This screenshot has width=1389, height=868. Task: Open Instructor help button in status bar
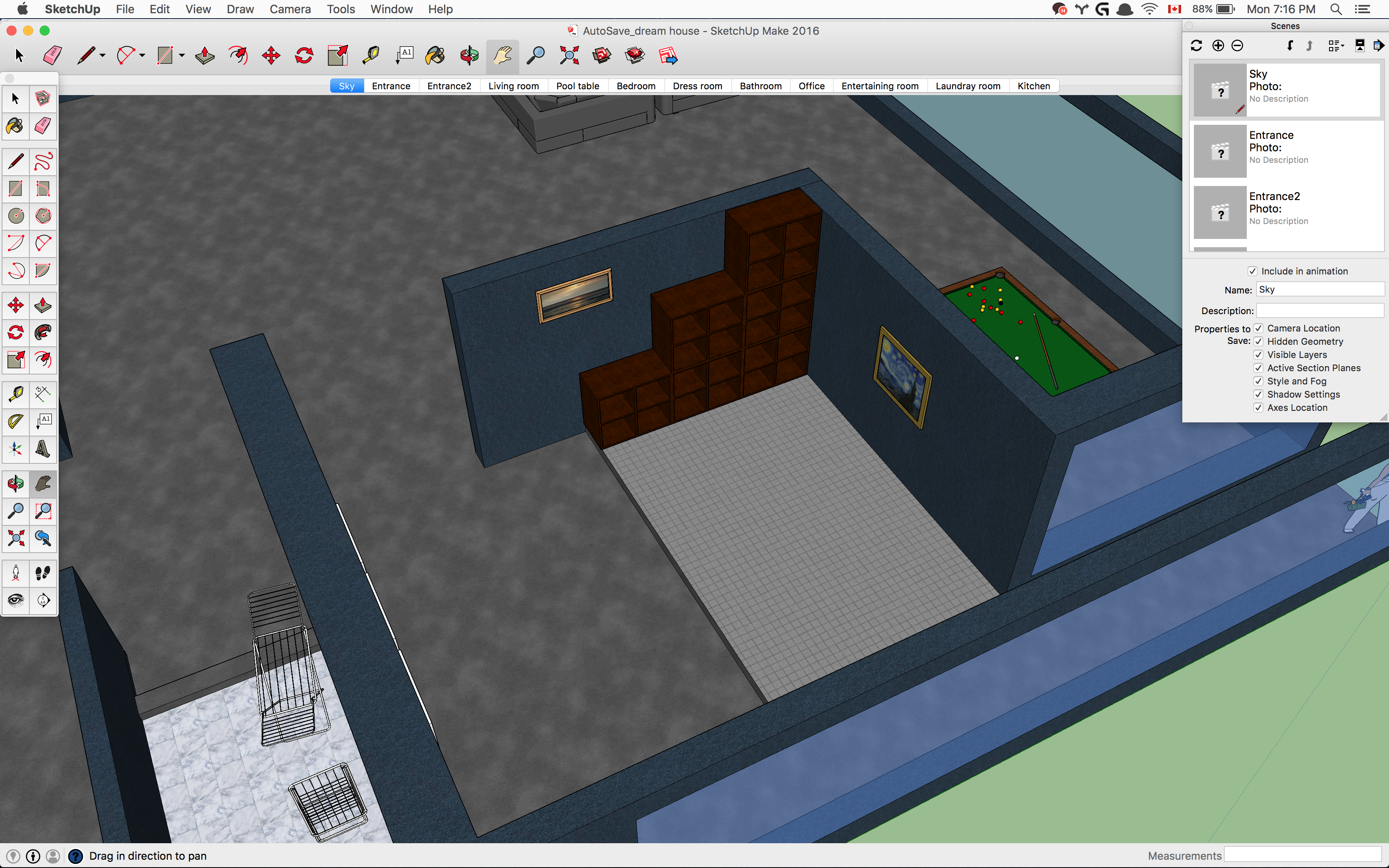(75, 856)
